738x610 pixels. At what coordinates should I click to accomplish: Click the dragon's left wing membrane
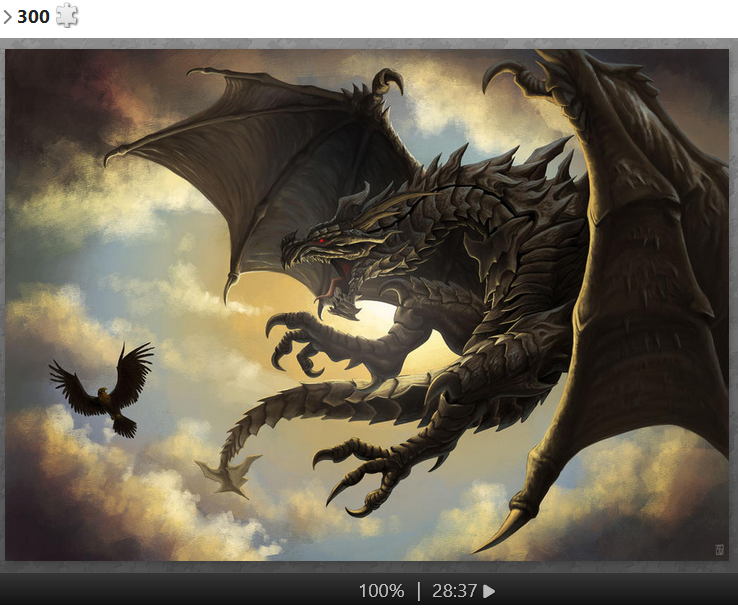click(250, 160)
